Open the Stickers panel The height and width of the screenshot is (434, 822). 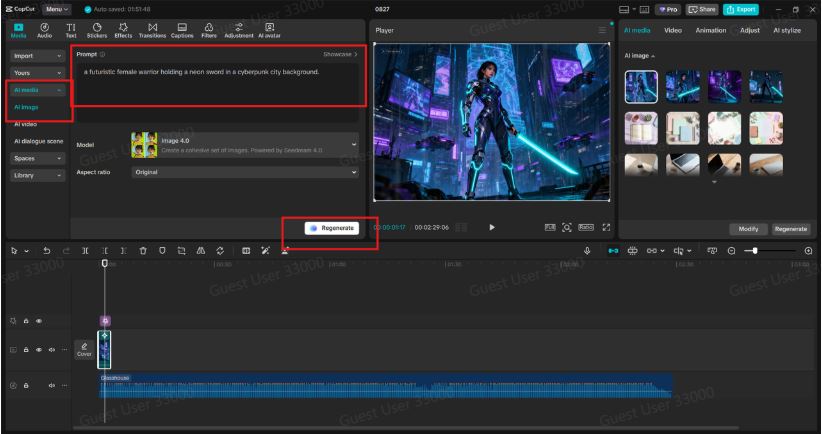[99, 31]
